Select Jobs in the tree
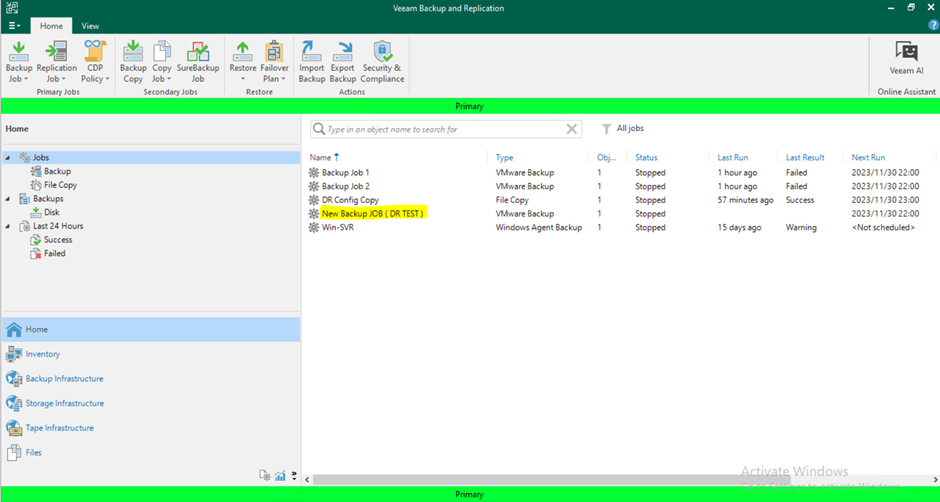940x502 pixels. [41, 158]
